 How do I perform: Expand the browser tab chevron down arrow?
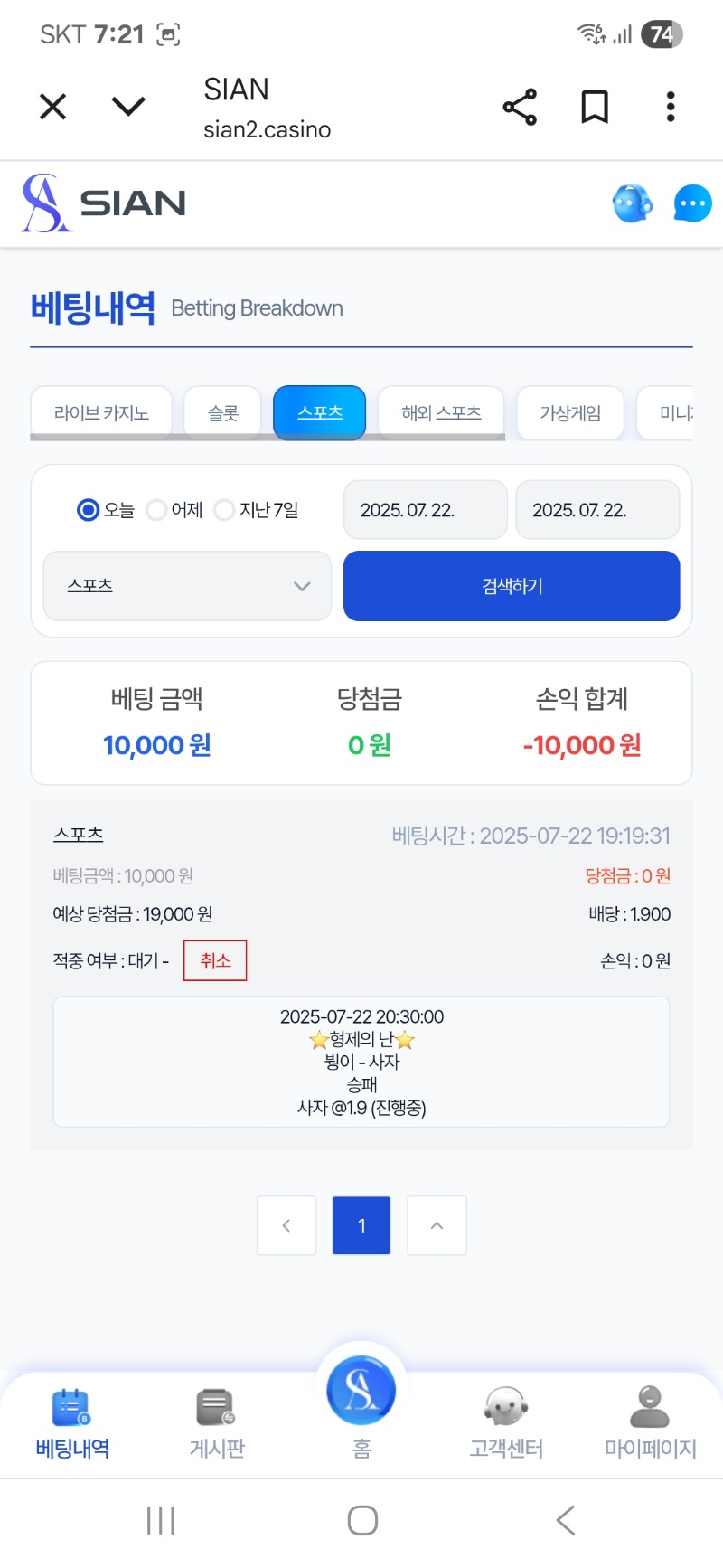128,107
